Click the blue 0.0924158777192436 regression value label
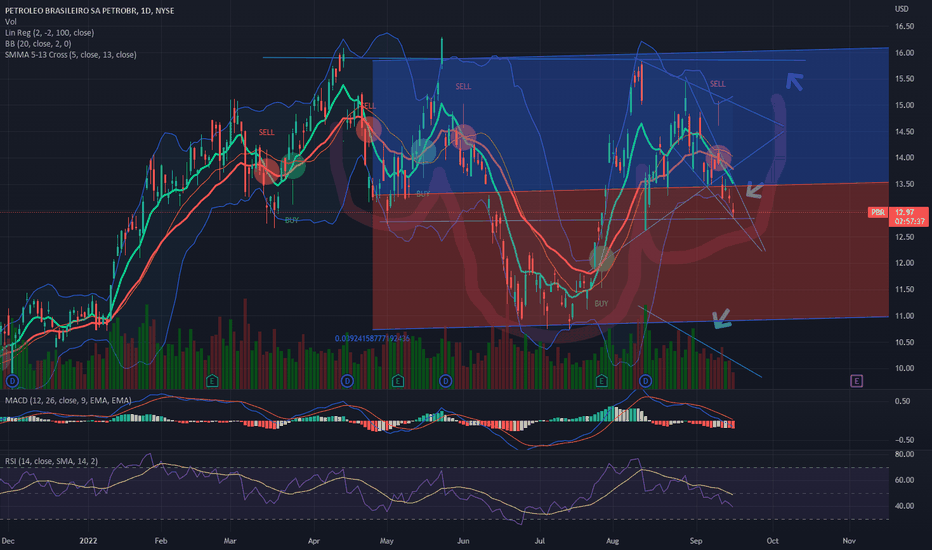The height and width of the screenshot is (550, 932). 372,338
